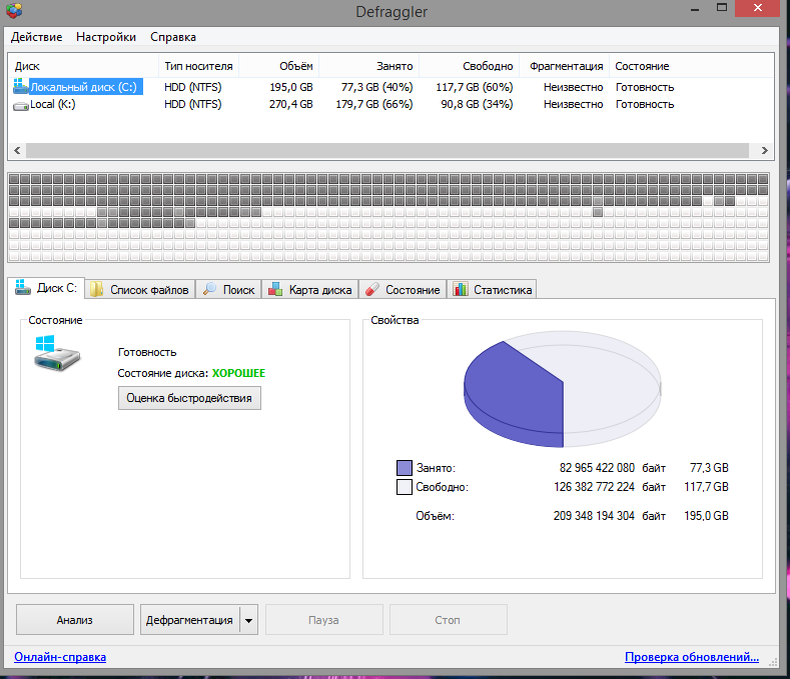This screenshot has height=679, width=790.
Task: Click the drive icon on Диск C: tab
Action: click(23, 288)
